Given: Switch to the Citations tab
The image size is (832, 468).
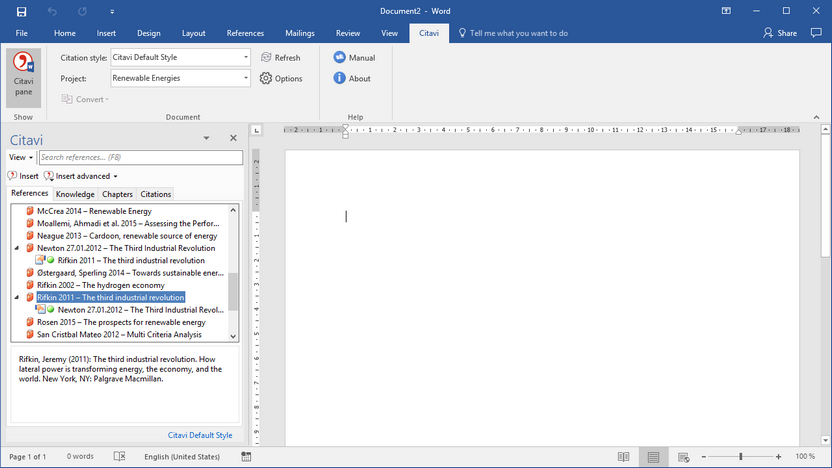Looking at the screenshot, I should pyautogui.click(x=155, y=194).
